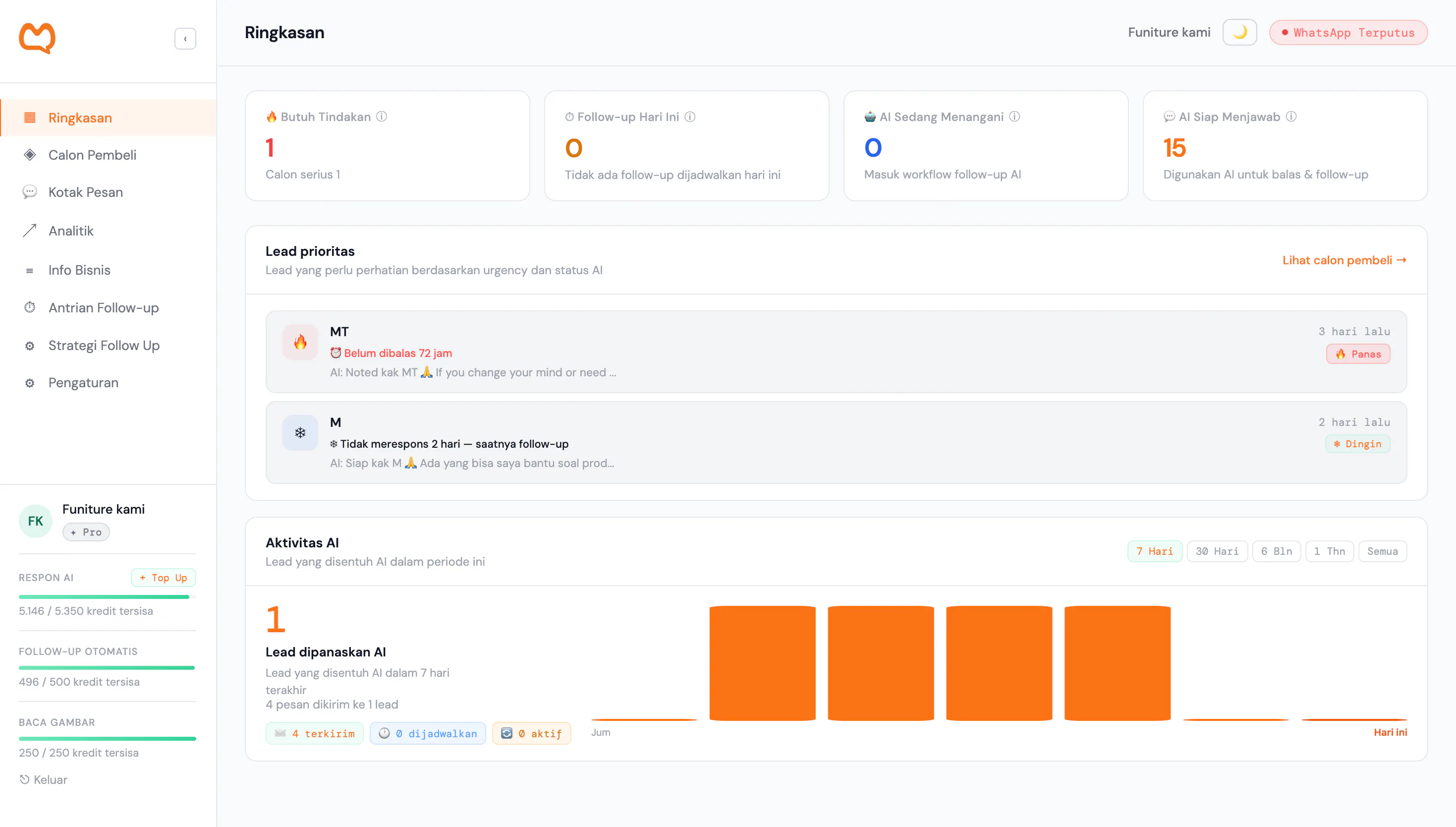1456x827 pixels.
Task: Open the Follow-up Hari Ini card
Action: pyautogui.click(x=686, y=145)
